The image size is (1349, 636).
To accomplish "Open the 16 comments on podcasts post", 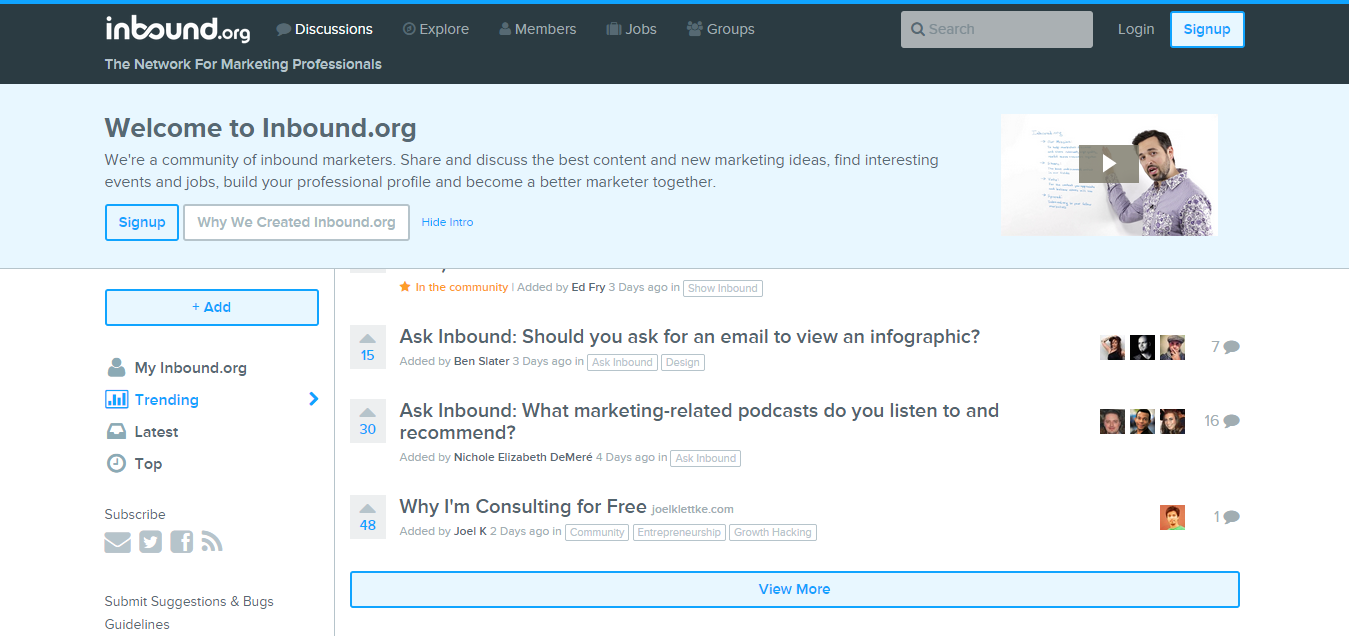I will [1222, 421].
